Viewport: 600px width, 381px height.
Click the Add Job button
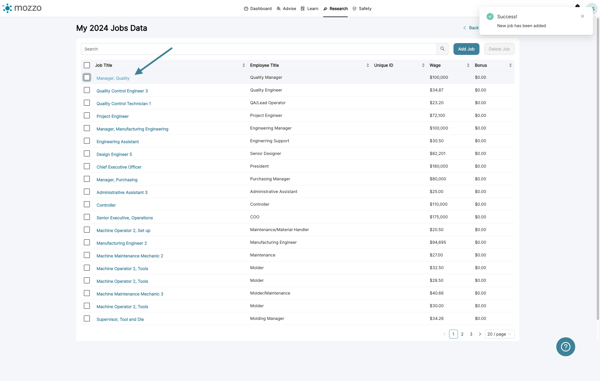coord(466,49)
